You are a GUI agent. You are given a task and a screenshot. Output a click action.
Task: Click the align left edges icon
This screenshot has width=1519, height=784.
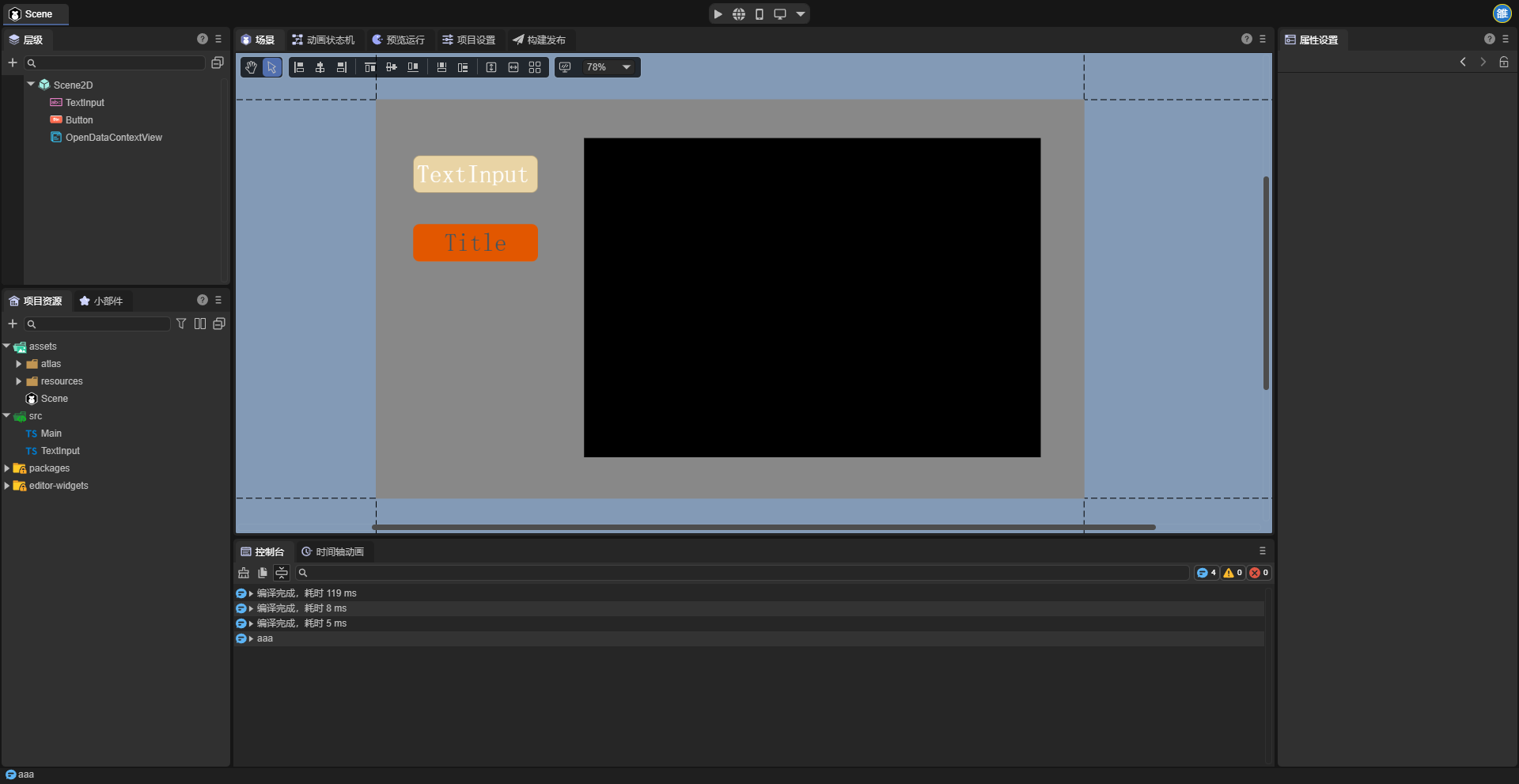click(299, 67)
